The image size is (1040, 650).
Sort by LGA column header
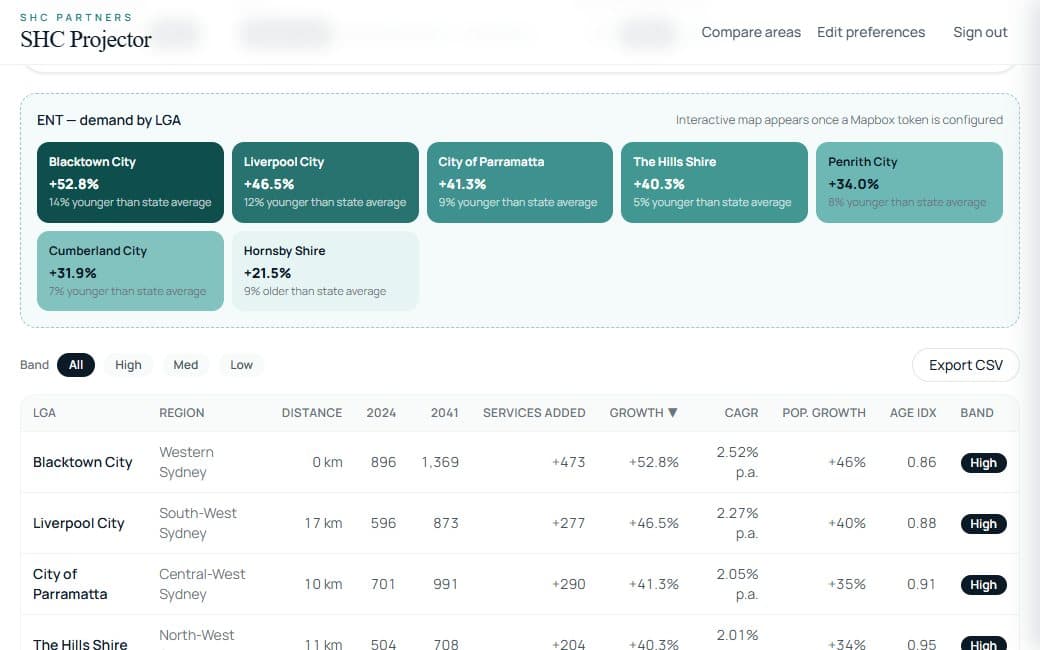44,413
